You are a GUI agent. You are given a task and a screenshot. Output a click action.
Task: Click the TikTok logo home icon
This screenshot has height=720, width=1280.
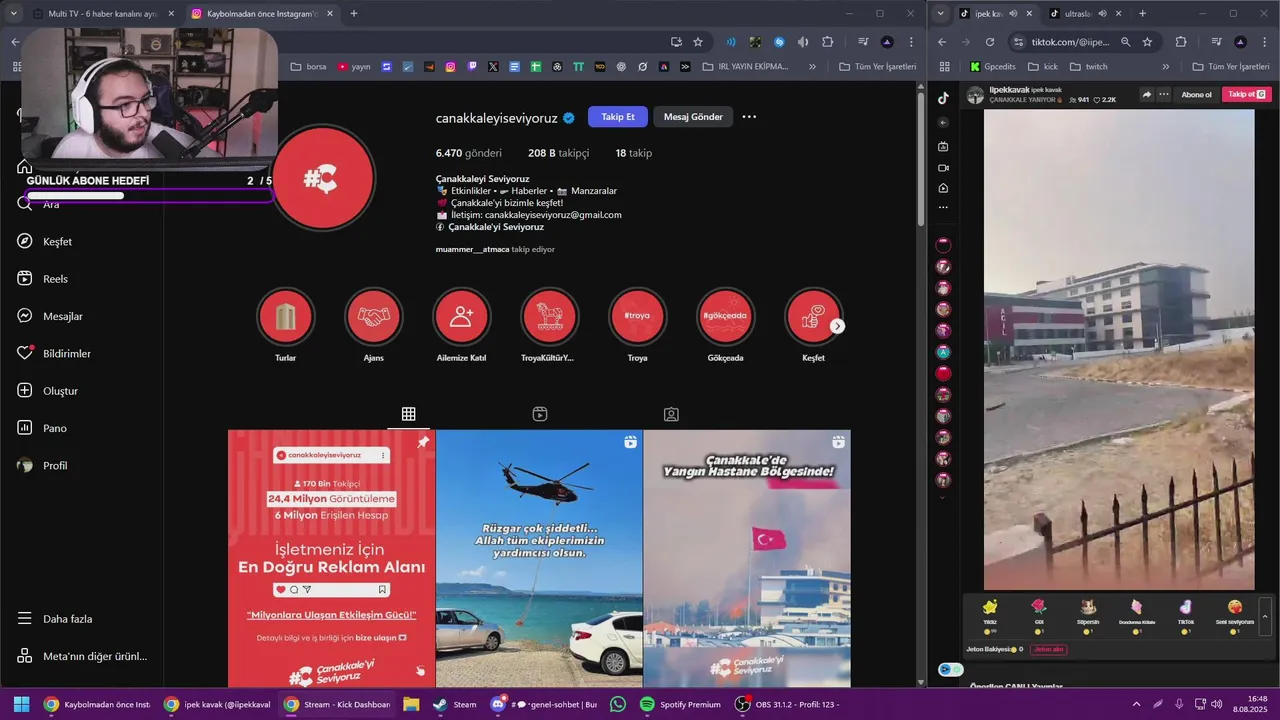click(x=943, y=97)
